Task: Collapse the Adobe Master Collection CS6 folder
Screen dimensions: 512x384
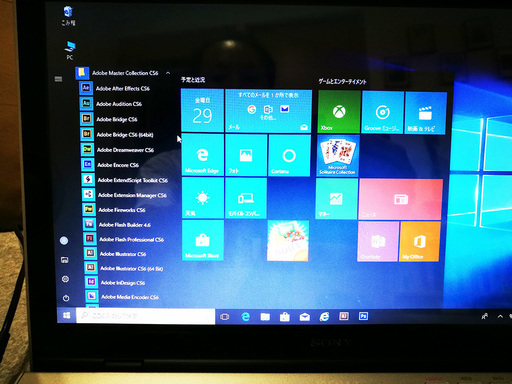Action: (168, 73)
